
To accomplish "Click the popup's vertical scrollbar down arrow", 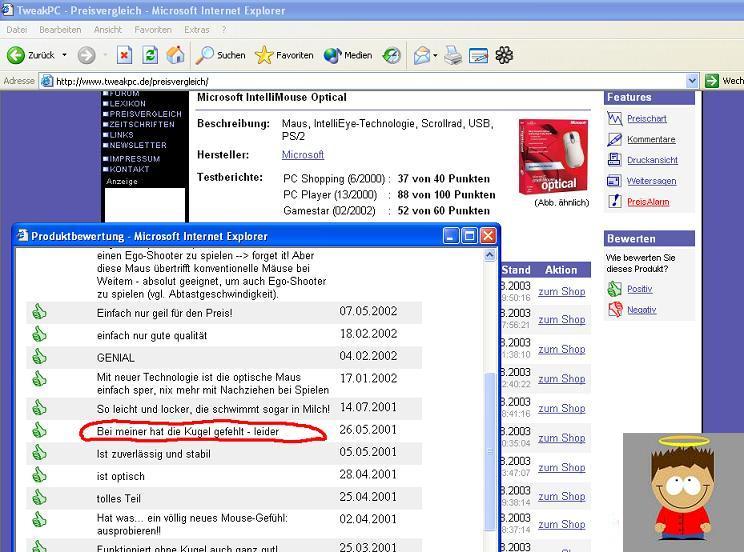I will (x=490, y=544).
